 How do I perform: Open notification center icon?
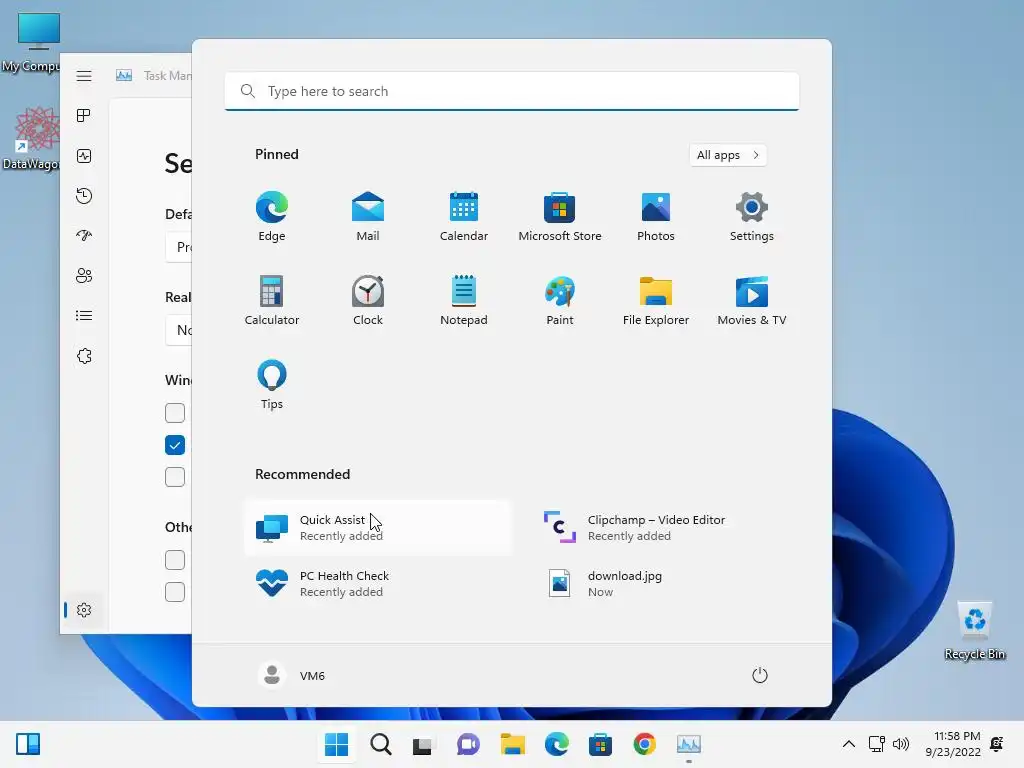point(997,744)
